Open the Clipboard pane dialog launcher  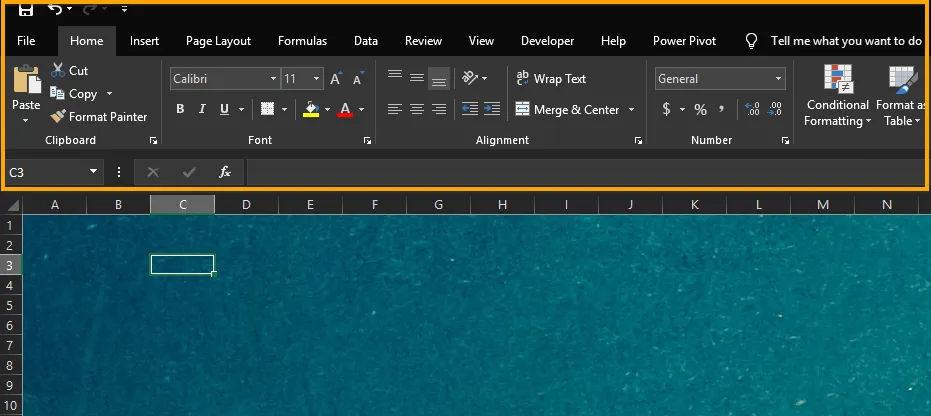154,141
